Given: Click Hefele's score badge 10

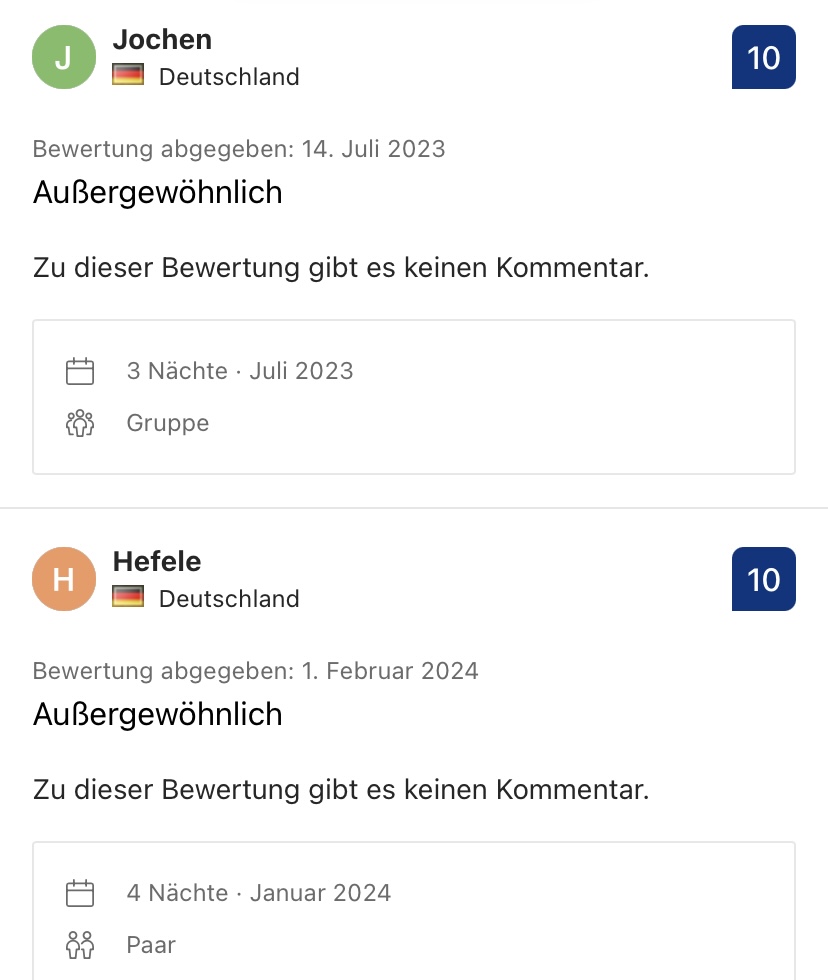Looking at the screenshot, I should click(x=764, y=579).
